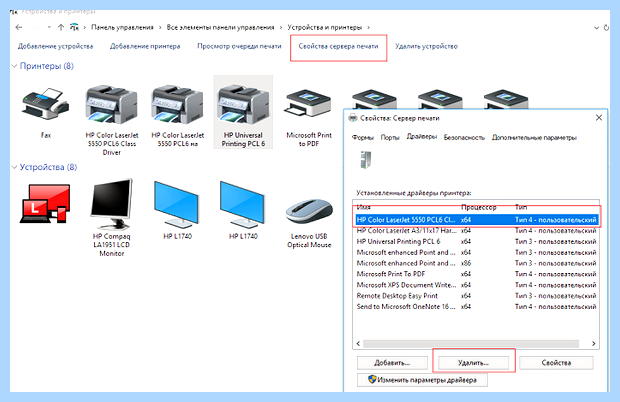Image resolution: width=620 pixels, height=402 pixels.
Task: Click Удалить устройство in toolbar
Action: (x=426, y=46)
